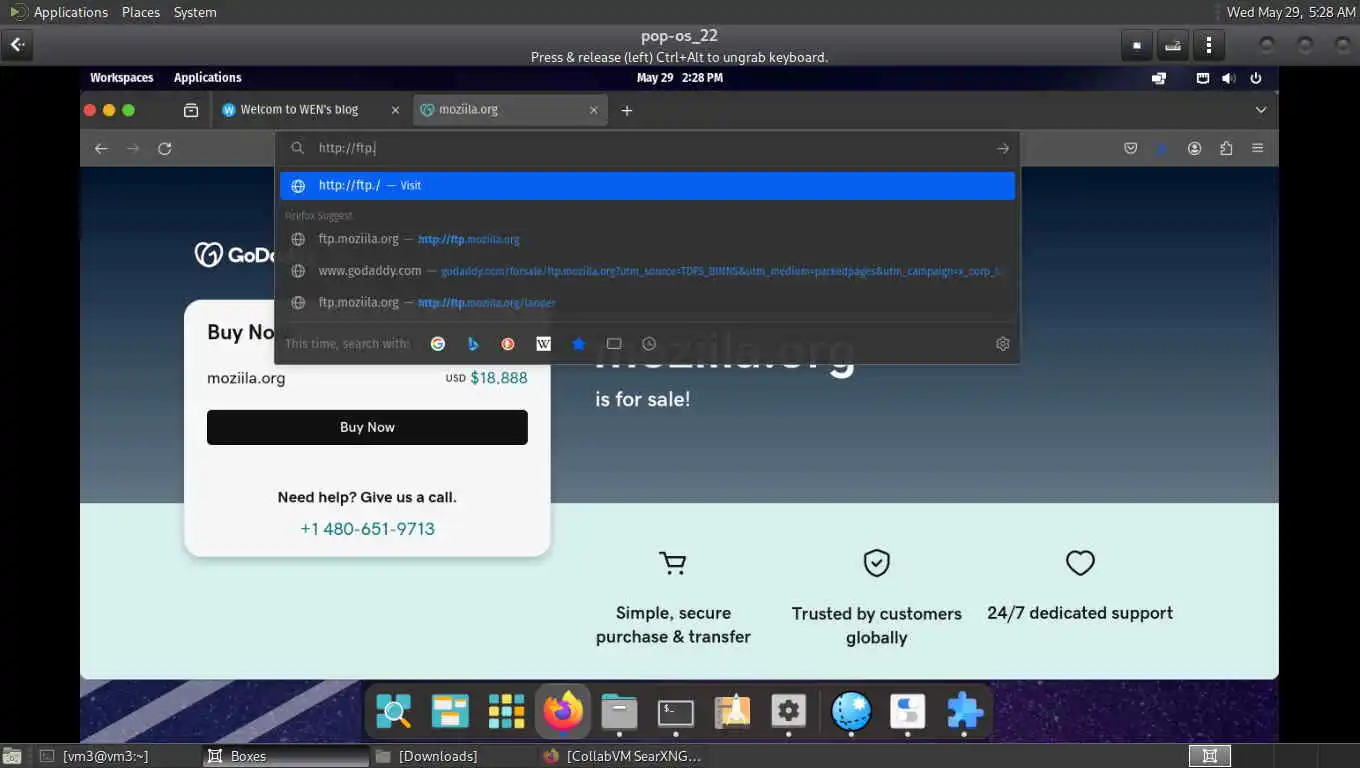
Task: Switch to CollabVM SearXNG taskbar window
Action: click(621, 756)
